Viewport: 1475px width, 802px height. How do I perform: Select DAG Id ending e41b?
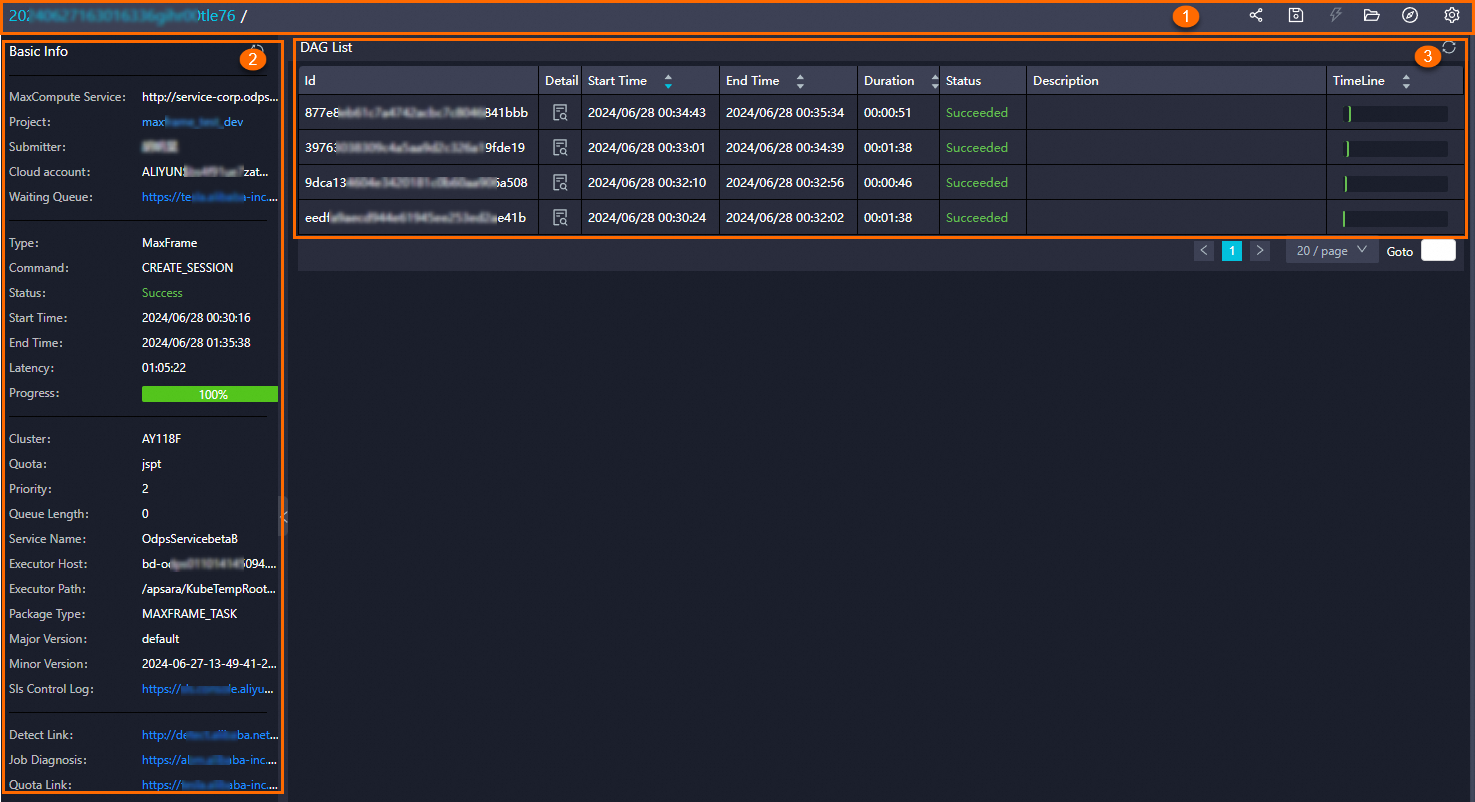click(415, 218)
